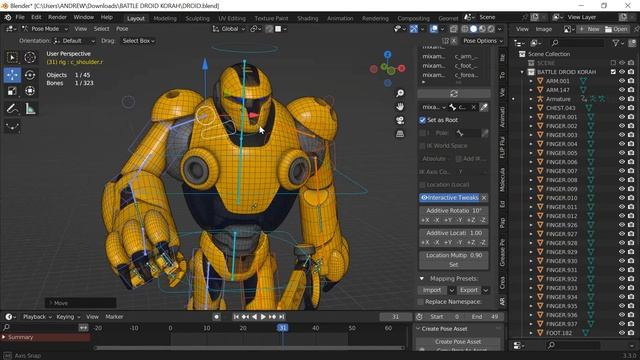Viewport: 640px width, 360px height.
Task: Click the Additive Rotation 10° field
Action: (x=453, y=211)
